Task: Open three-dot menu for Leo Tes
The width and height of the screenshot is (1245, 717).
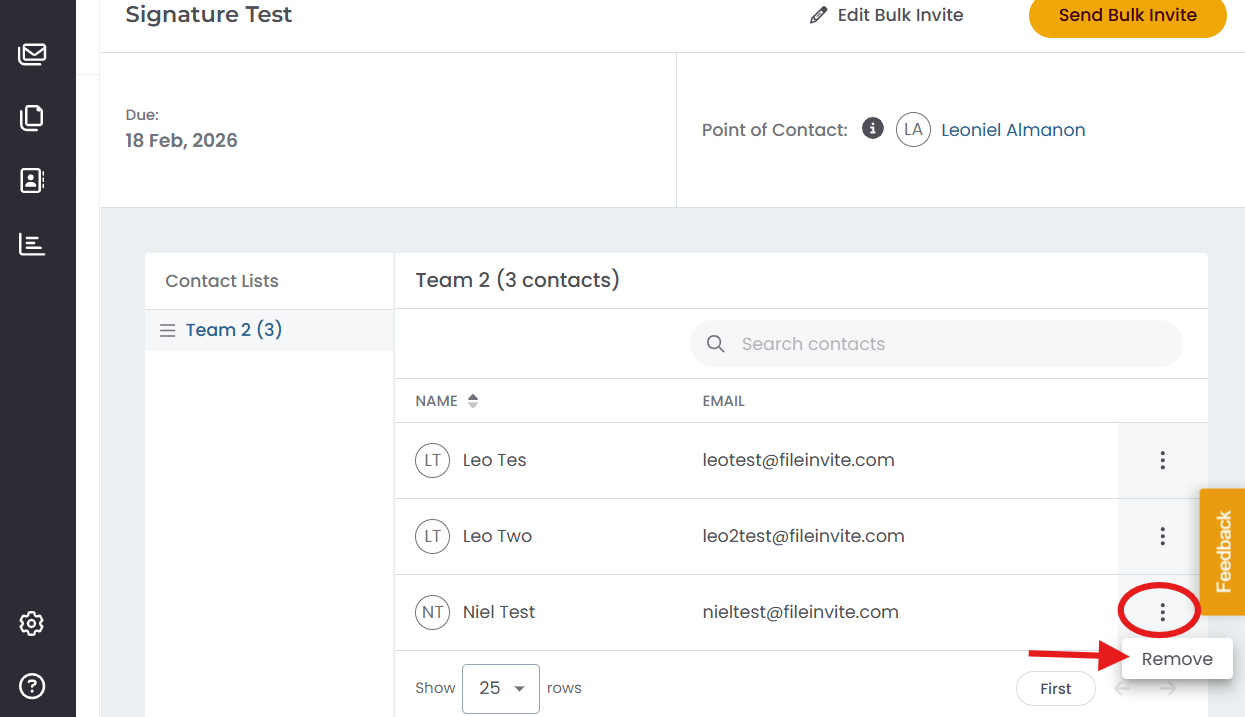Action: [x=1162, y=460]
